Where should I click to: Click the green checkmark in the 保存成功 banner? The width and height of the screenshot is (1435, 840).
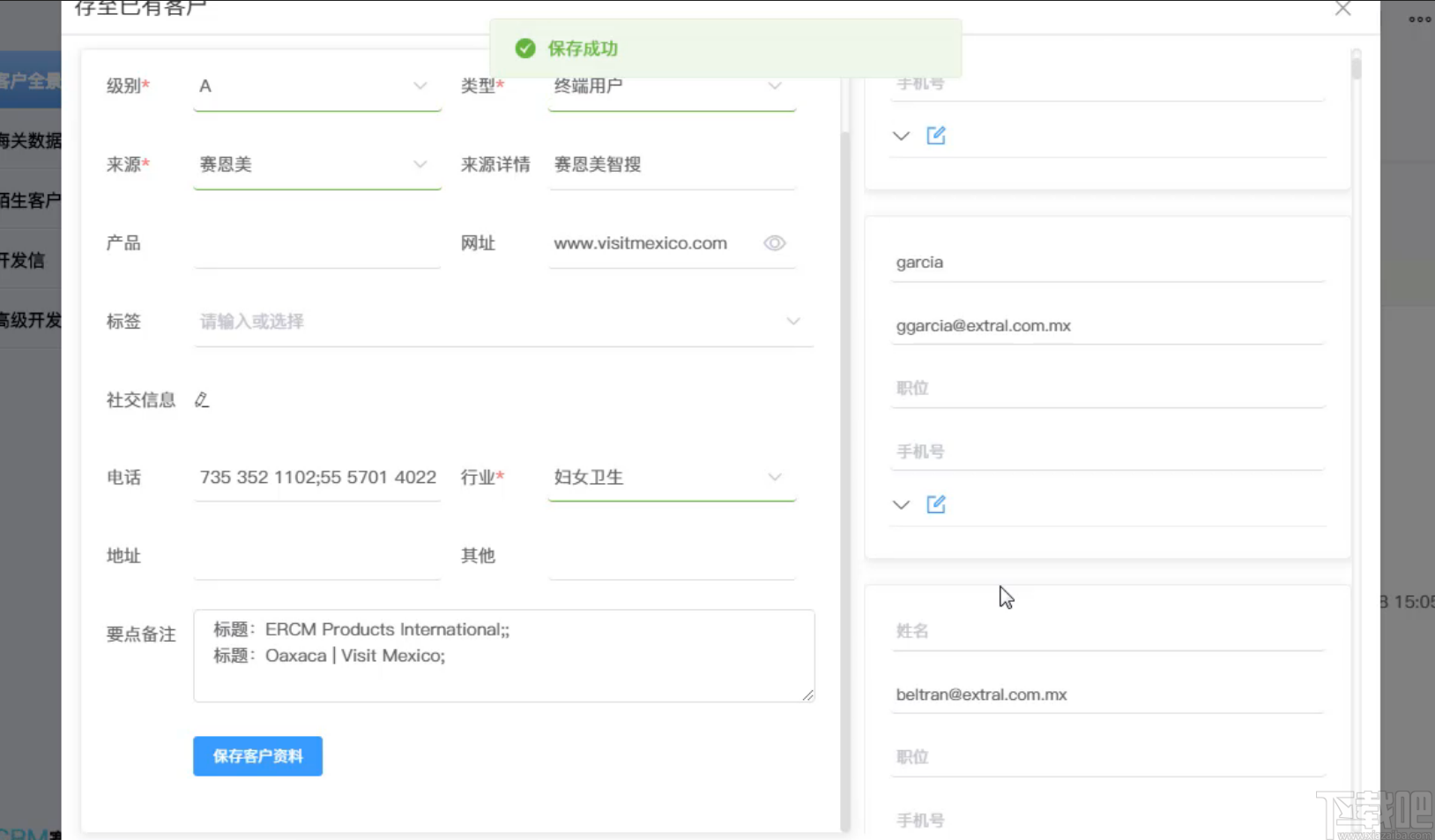(x=525, y=48)
